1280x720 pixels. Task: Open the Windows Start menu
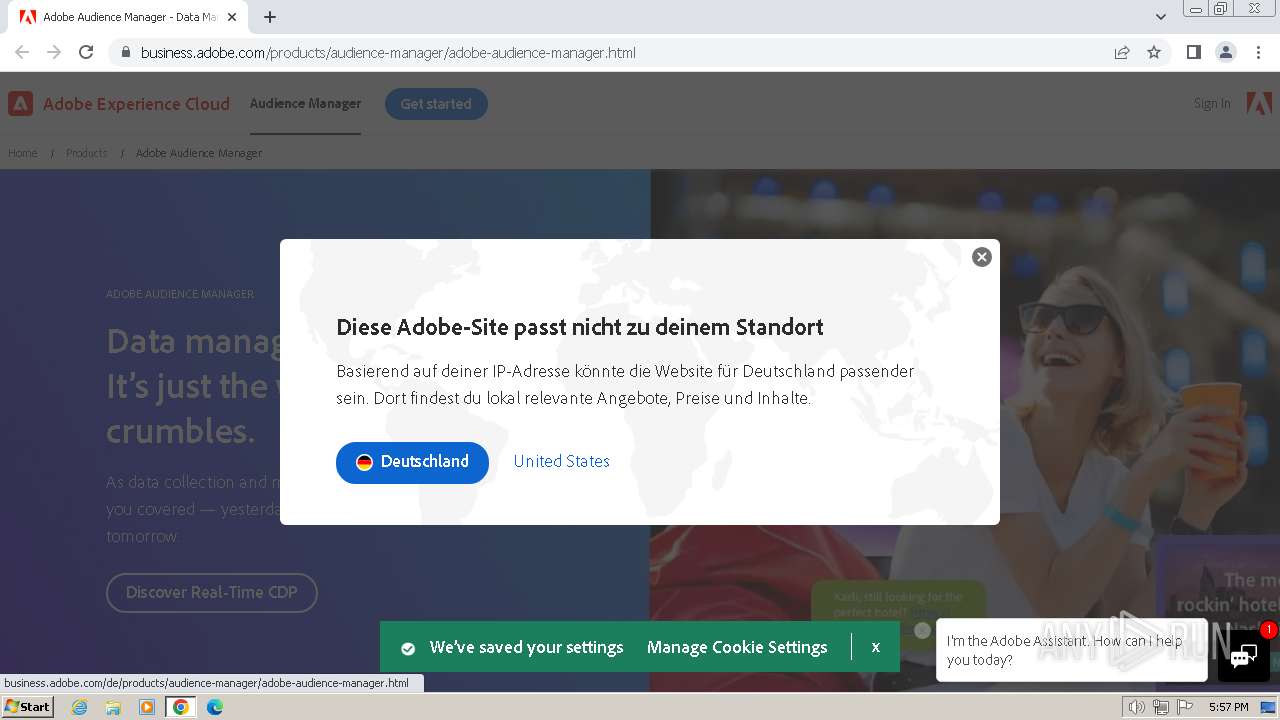coord(28,706)
